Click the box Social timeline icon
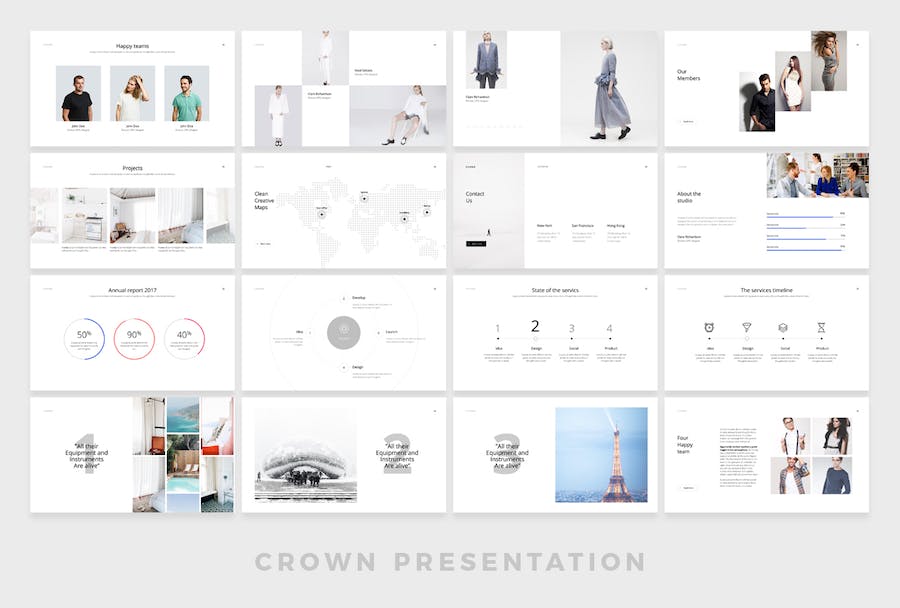This screenshot has width=900, height=608. coord(783,327)
